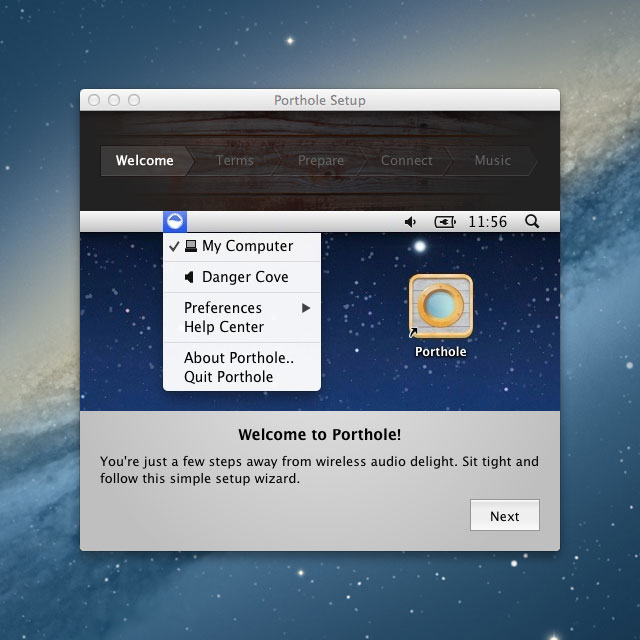This screenshot has width=640, height=640.
Task: Minimize the Porthole Setup window
Action: (114, 100)
